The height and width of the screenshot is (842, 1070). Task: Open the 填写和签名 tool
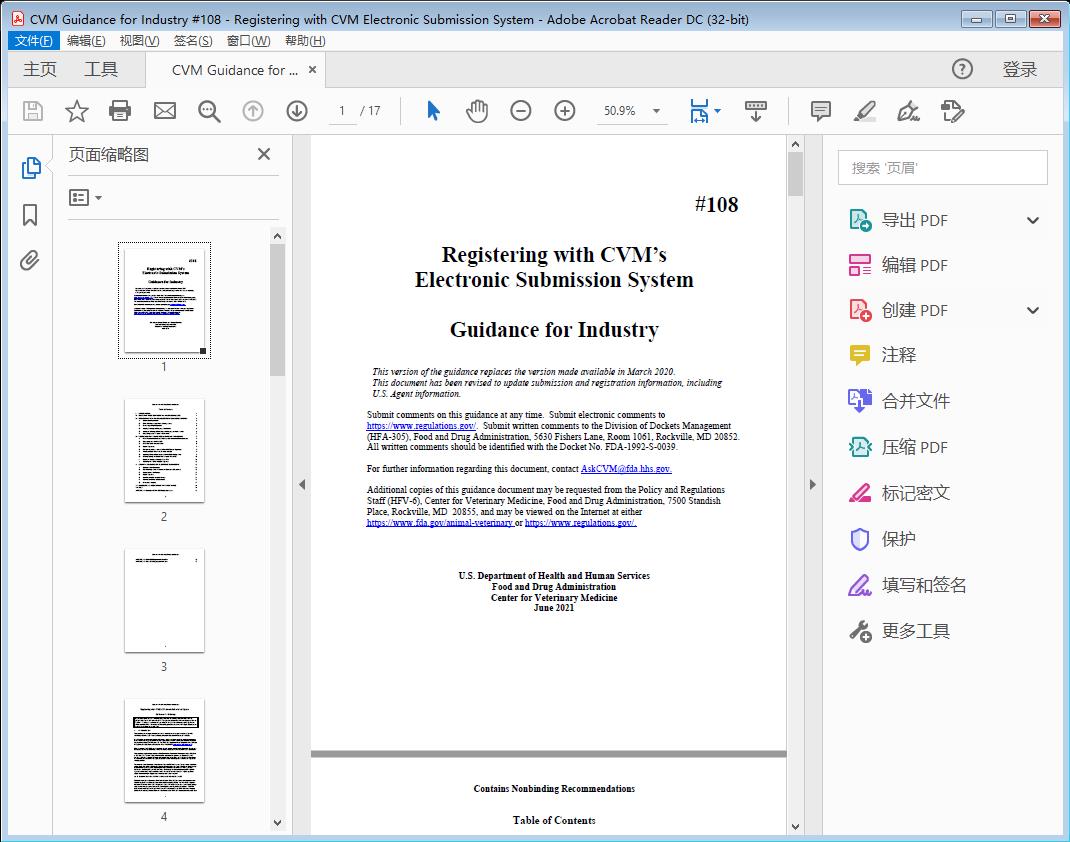[x=921, y=585]
